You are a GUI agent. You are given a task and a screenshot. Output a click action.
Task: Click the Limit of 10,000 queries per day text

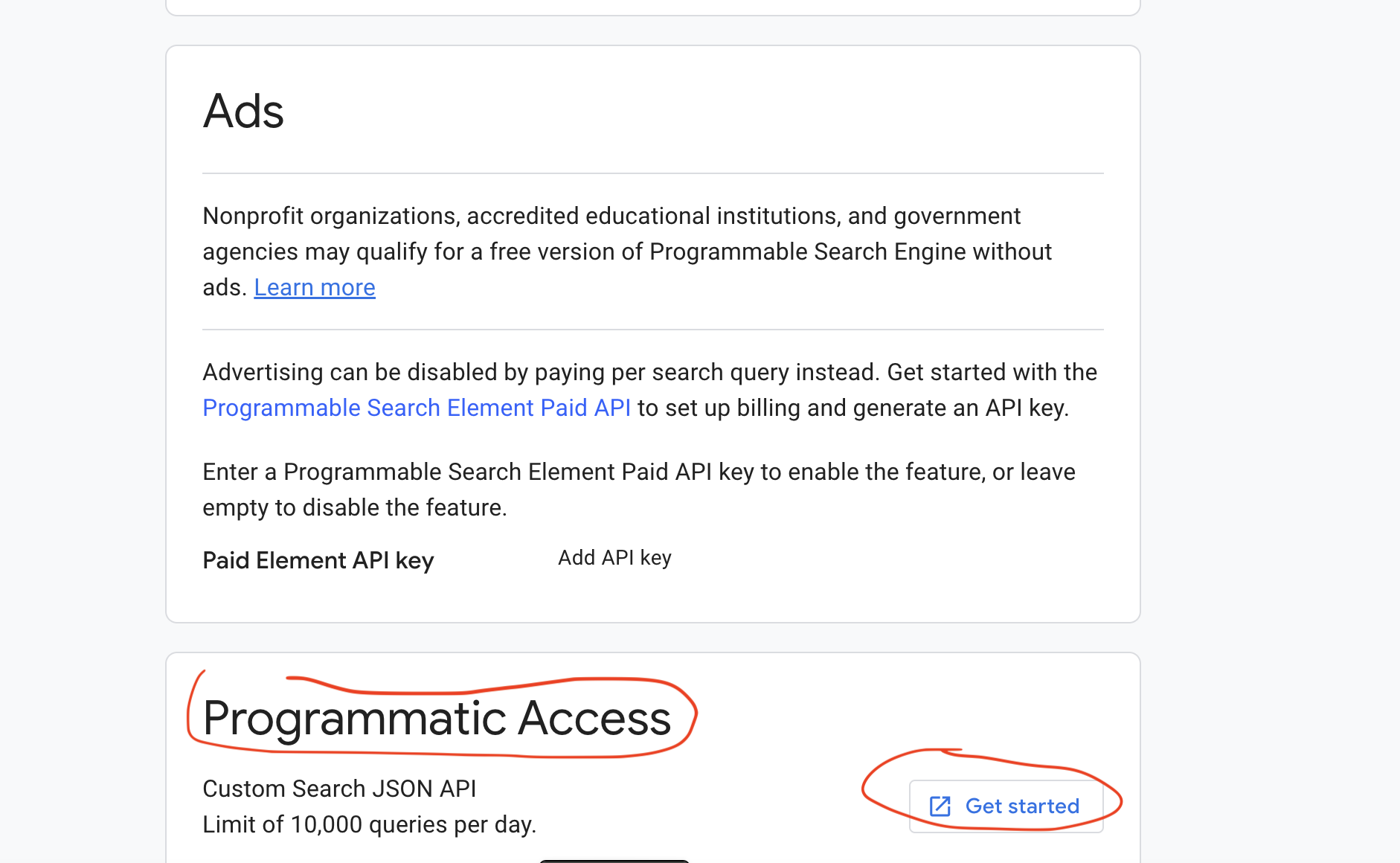coord(370,824)
